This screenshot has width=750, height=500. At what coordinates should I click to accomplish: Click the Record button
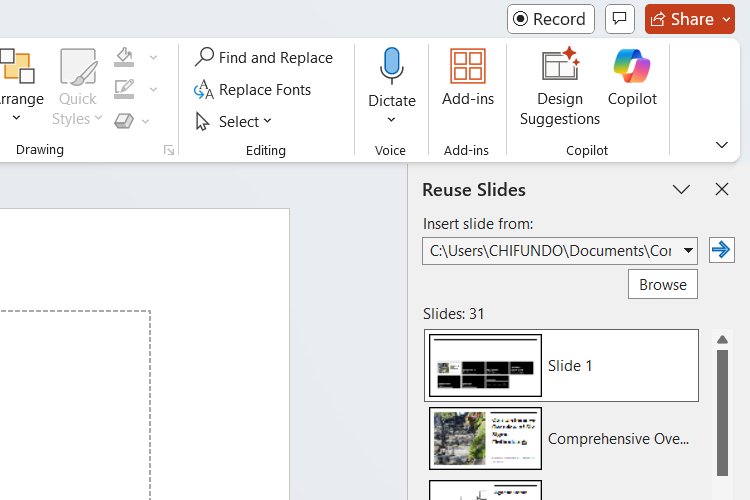tap(550, 19)
